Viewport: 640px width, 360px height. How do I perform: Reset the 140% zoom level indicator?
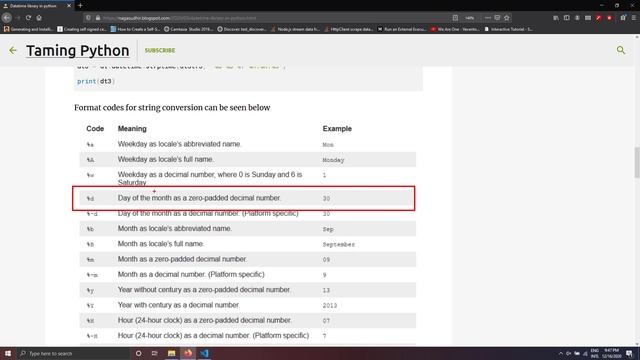pos(469,18)
